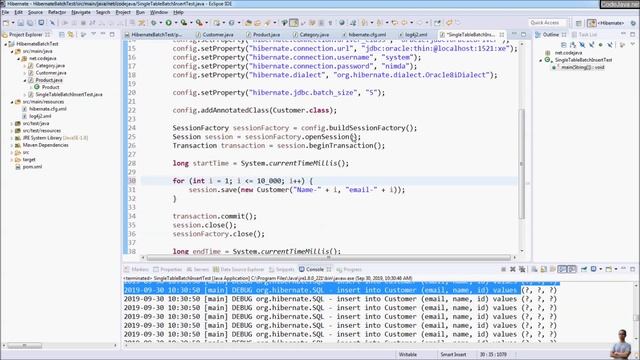640x360 pixels.
Task: Expand the src/test/java folder
Action: pos(12,123)
